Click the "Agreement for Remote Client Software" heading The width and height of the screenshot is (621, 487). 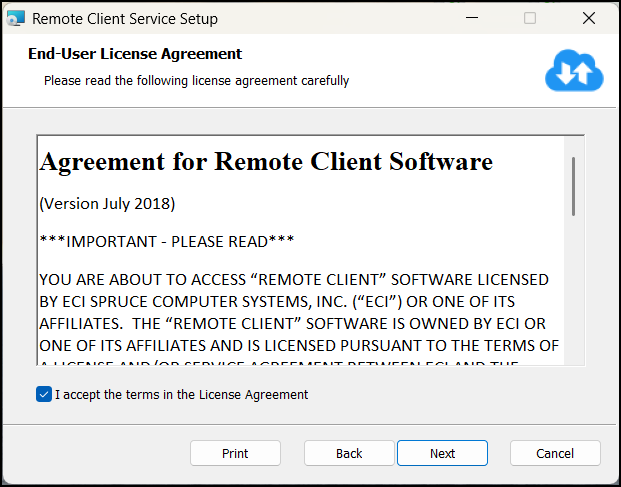(266, 162)
